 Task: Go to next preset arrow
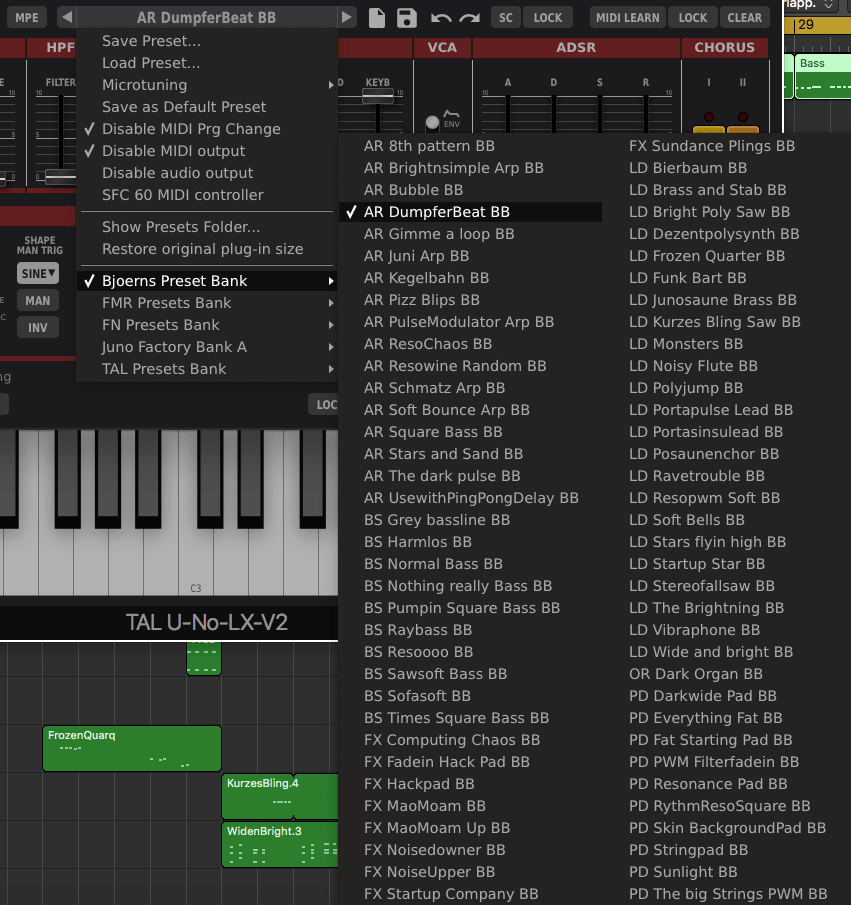346,17
